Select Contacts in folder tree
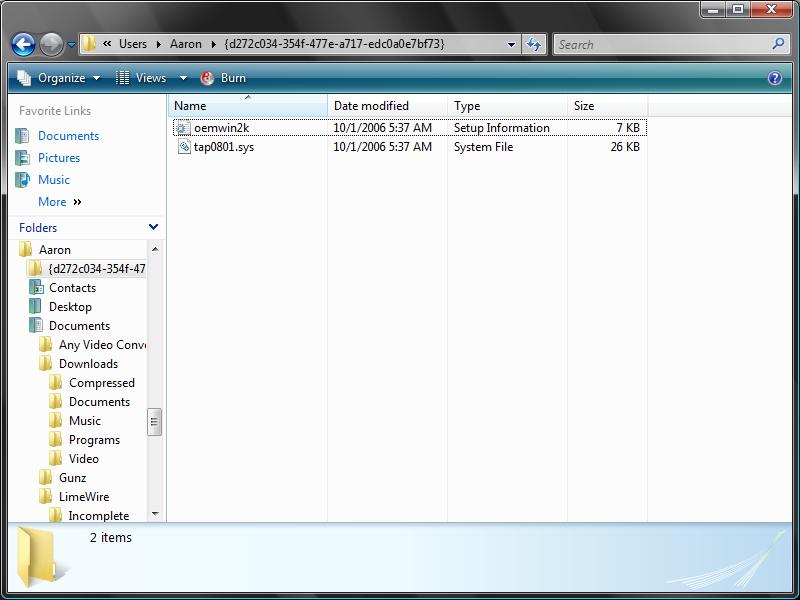 coord(72,288)
